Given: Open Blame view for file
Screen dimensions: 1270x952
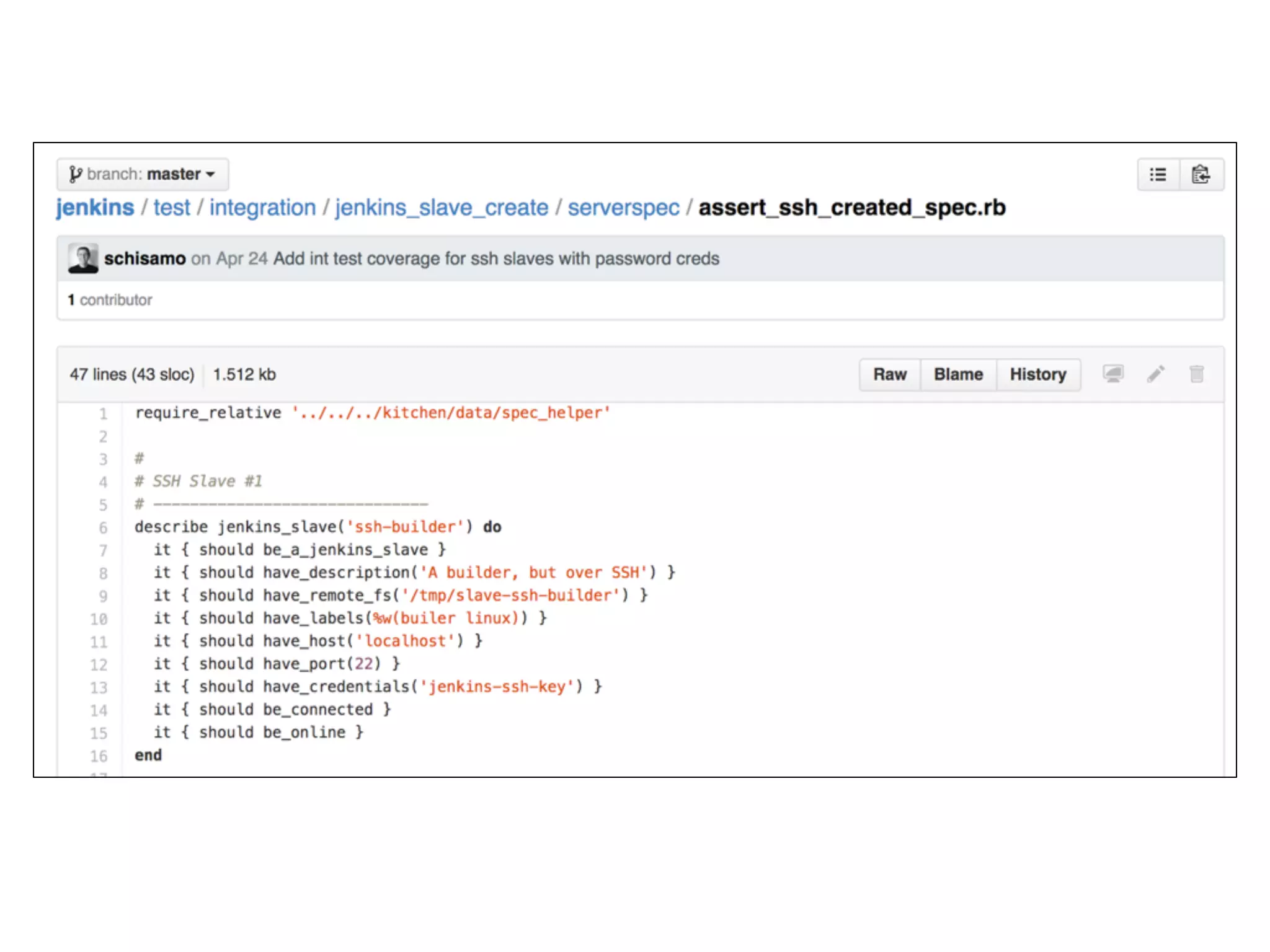Looking at the screenshot, I should click(958, 374).
